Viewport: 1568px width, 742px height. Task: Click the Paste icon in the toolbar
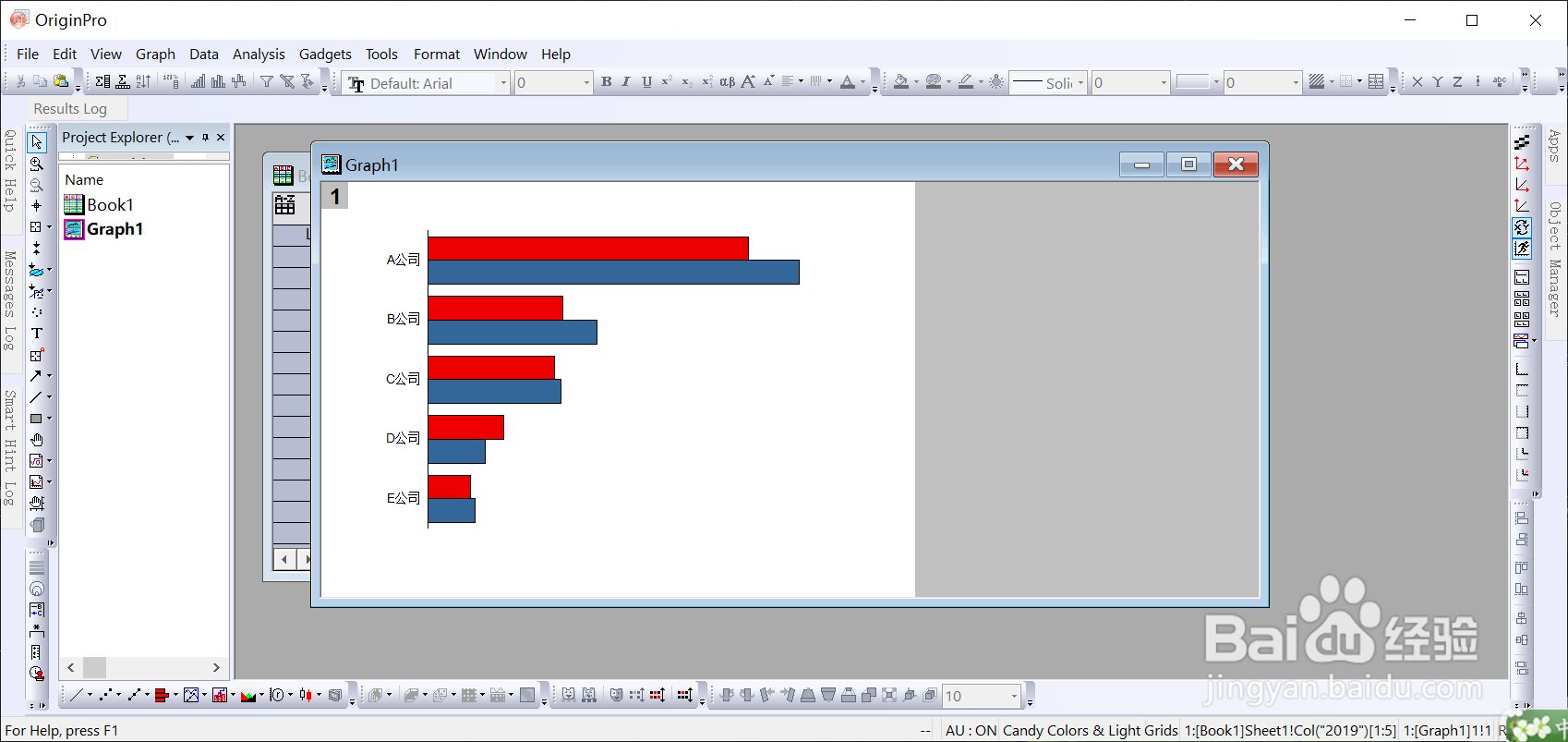[x=61, y=82]
